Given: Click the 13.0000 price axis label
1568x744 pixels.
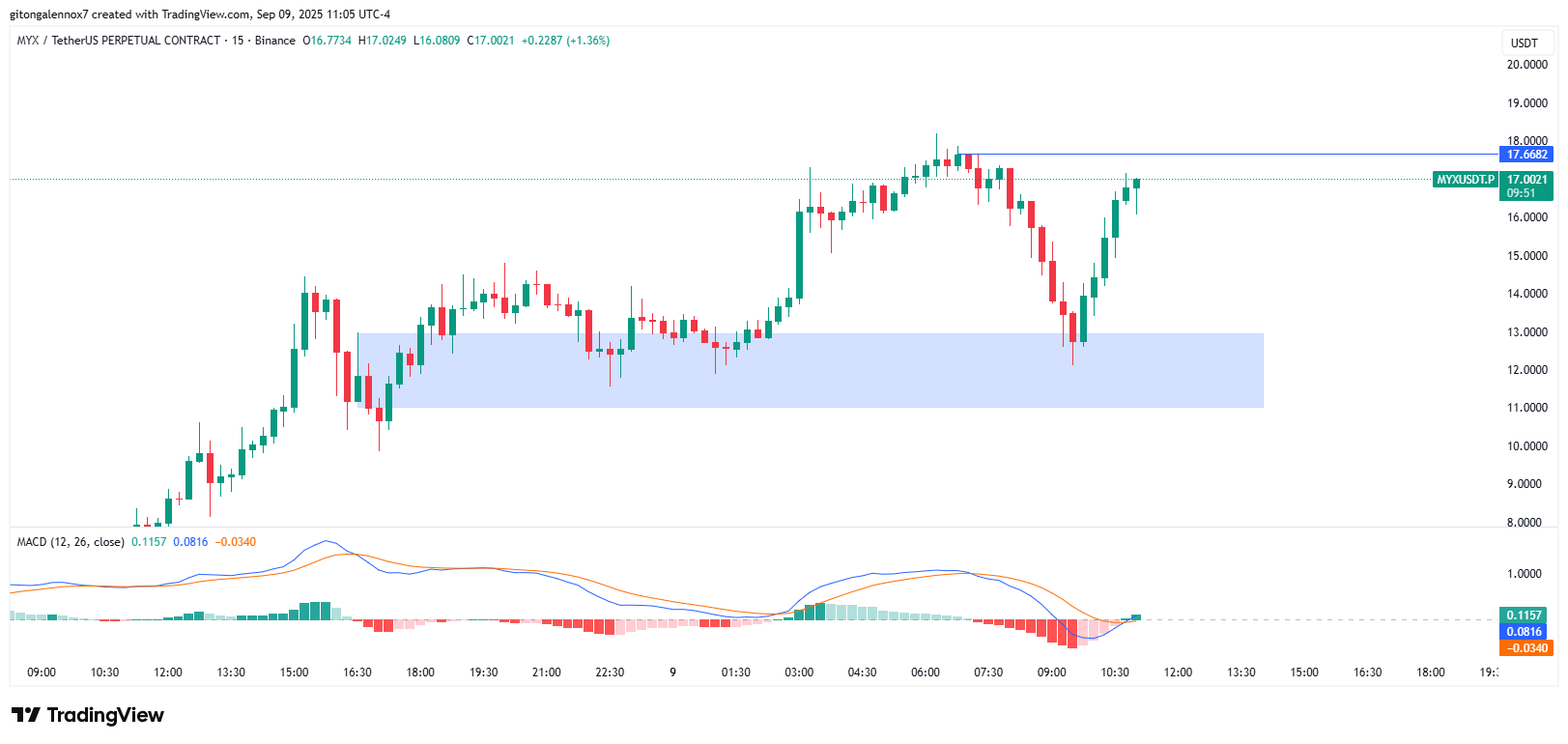Looking at the screenshot, I should (1527, 332).
